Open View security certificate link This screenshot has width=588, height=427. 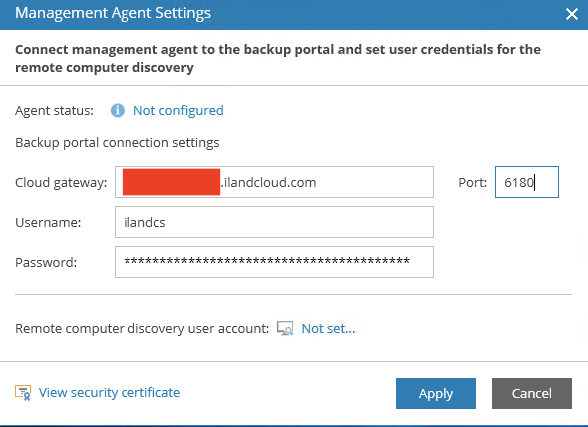pyautogui.click(x=110, y=393)
